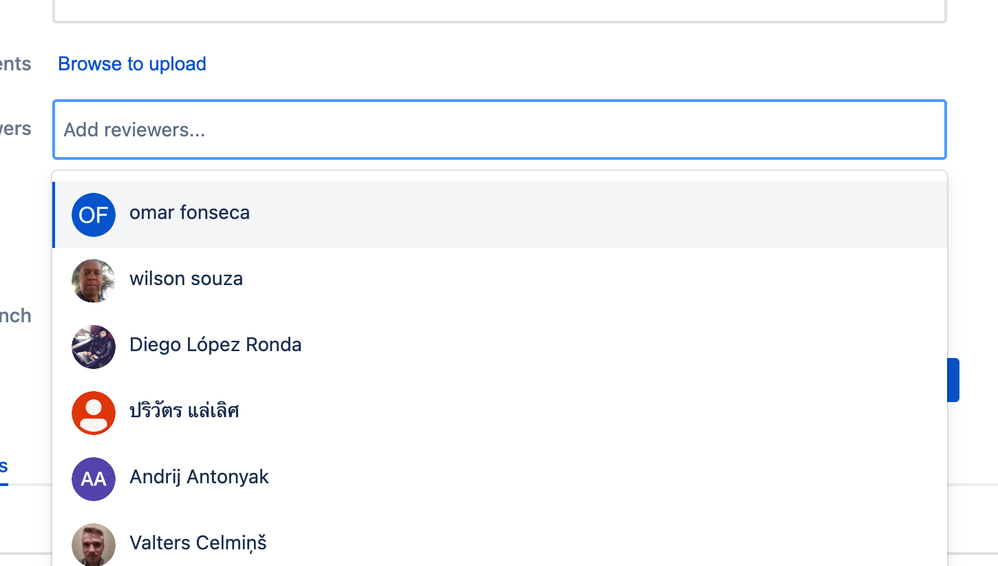Screen dimensions: 998x566
Task: Click the blue button at right edge
Action: [953, 380]
